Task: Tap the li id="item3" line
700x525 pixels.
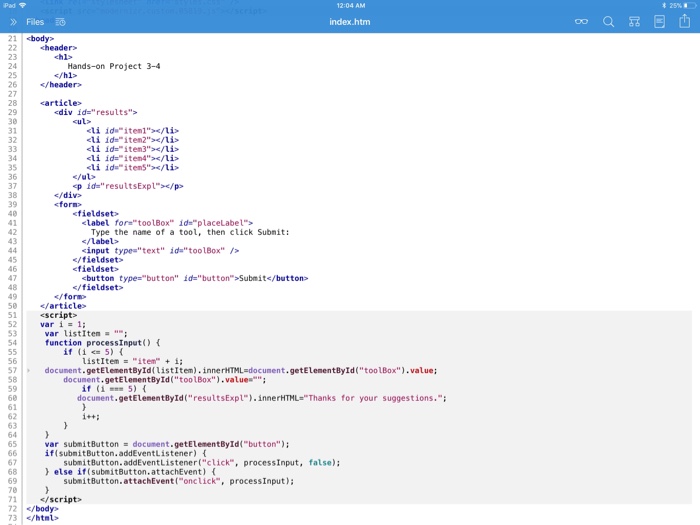Action: tap(133, 149)
